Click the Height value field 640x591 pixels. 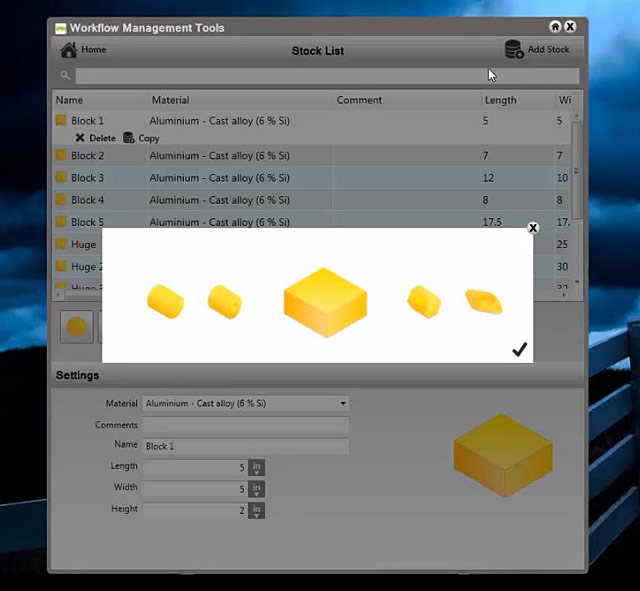(195, 510)
